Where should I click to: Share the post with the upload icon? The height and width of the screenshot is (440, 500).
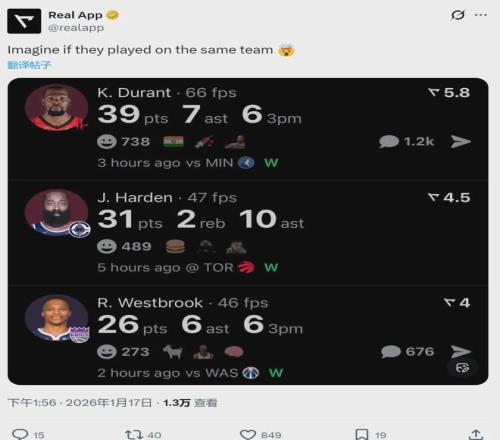[x=476, y=434]
